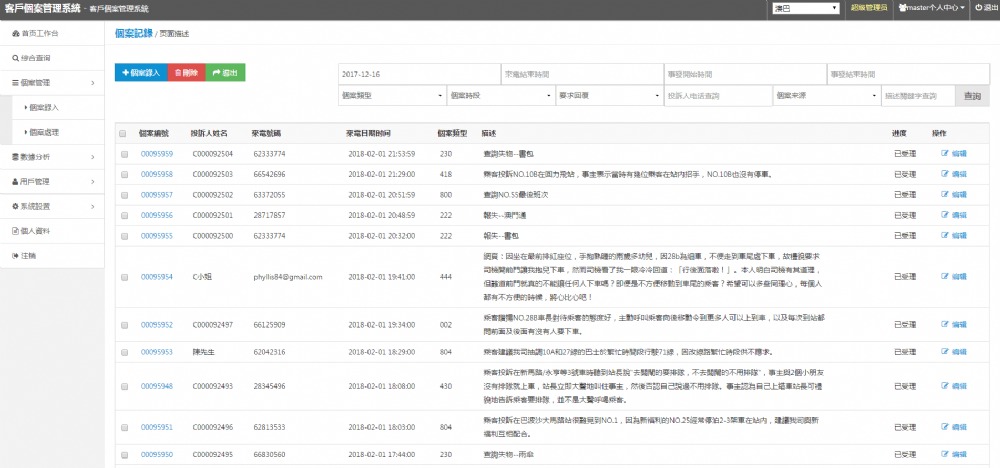Viewport: 1000px width, 468px height.
Task: Select 個案錄入 submenu item in sidebar
Action: (58, 108)
